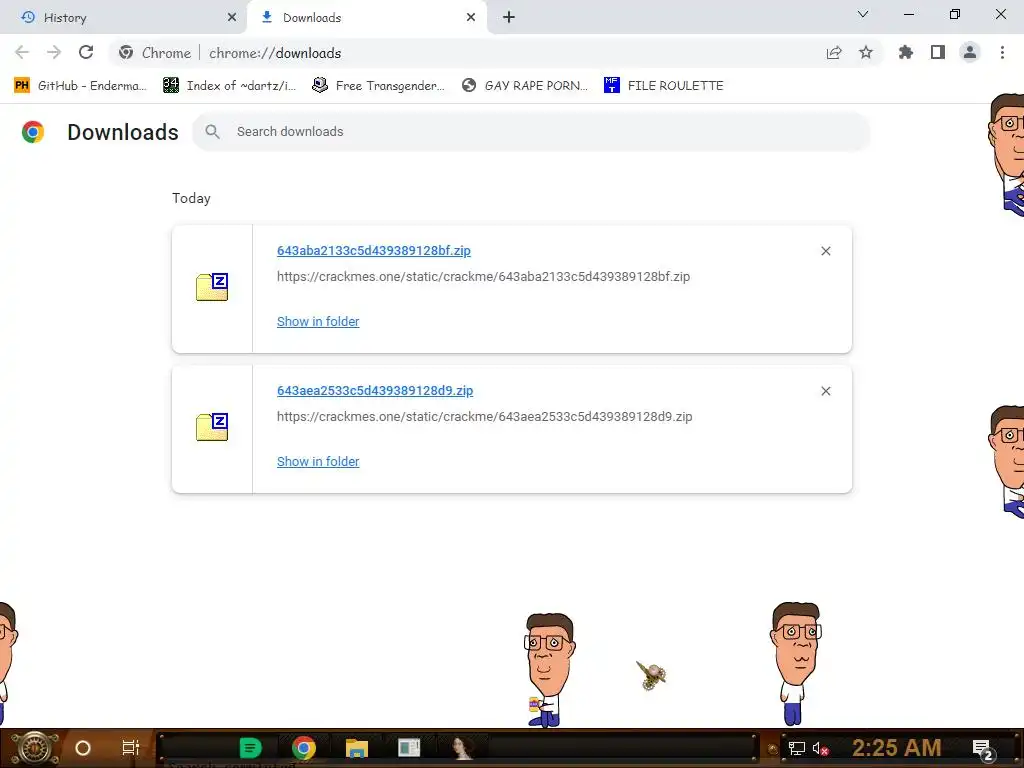1024x768 pixels.
Task: Reload the downloads page
Action: [x=86, y=53]
